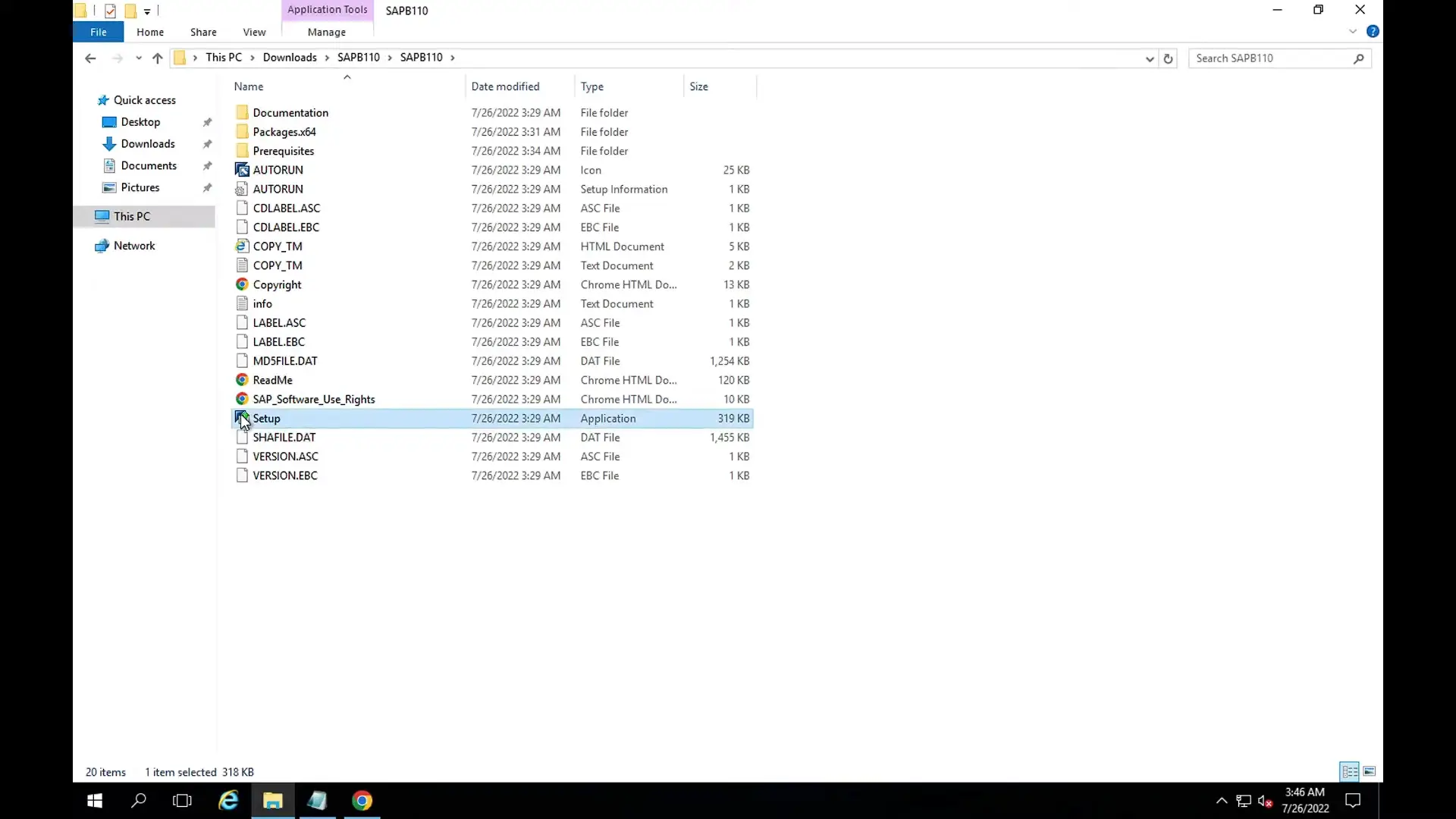The width and height of the screenshot is (1456, 819).
Task: Open Task View on taskbar
Action: click(183, 801)
